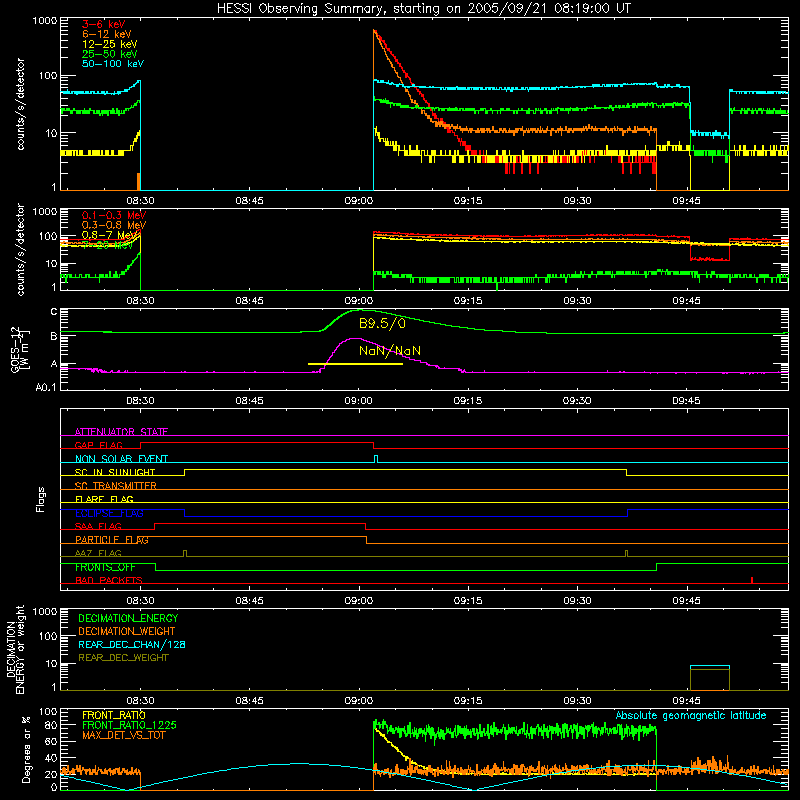This screenshot has height=800, width=800.
Task: Click the 09:45 tick label under decimation panel
Action: tap(686, 701)
